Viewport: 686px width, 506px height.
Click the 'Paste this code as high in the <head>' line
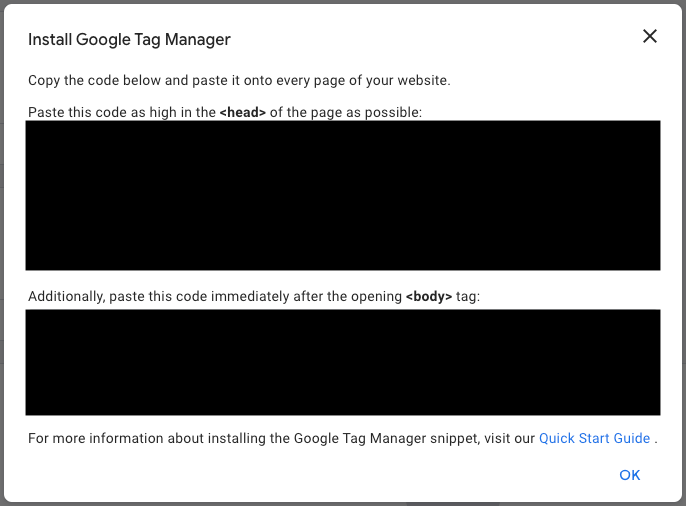point(225,112)
